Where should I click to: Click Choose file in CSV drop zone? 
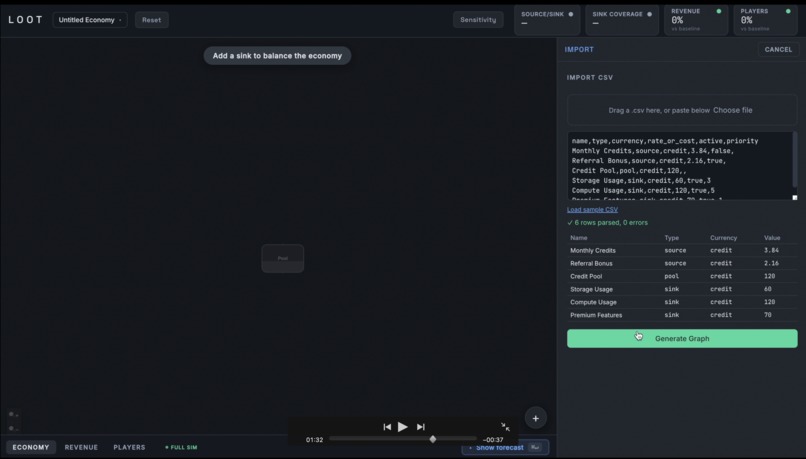pos(732,110)
